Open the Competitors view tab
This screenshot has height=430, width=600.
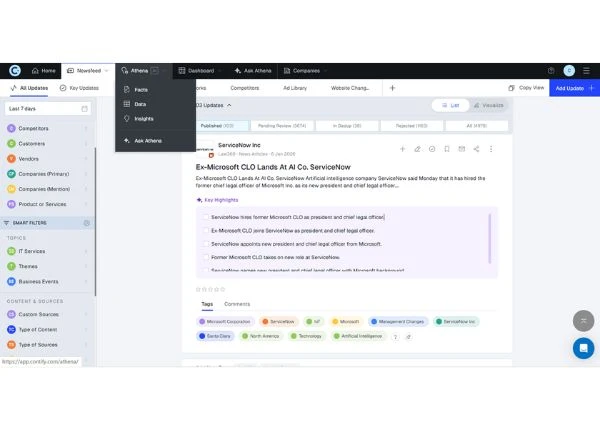pyautogui.click(x=245, y=88)
